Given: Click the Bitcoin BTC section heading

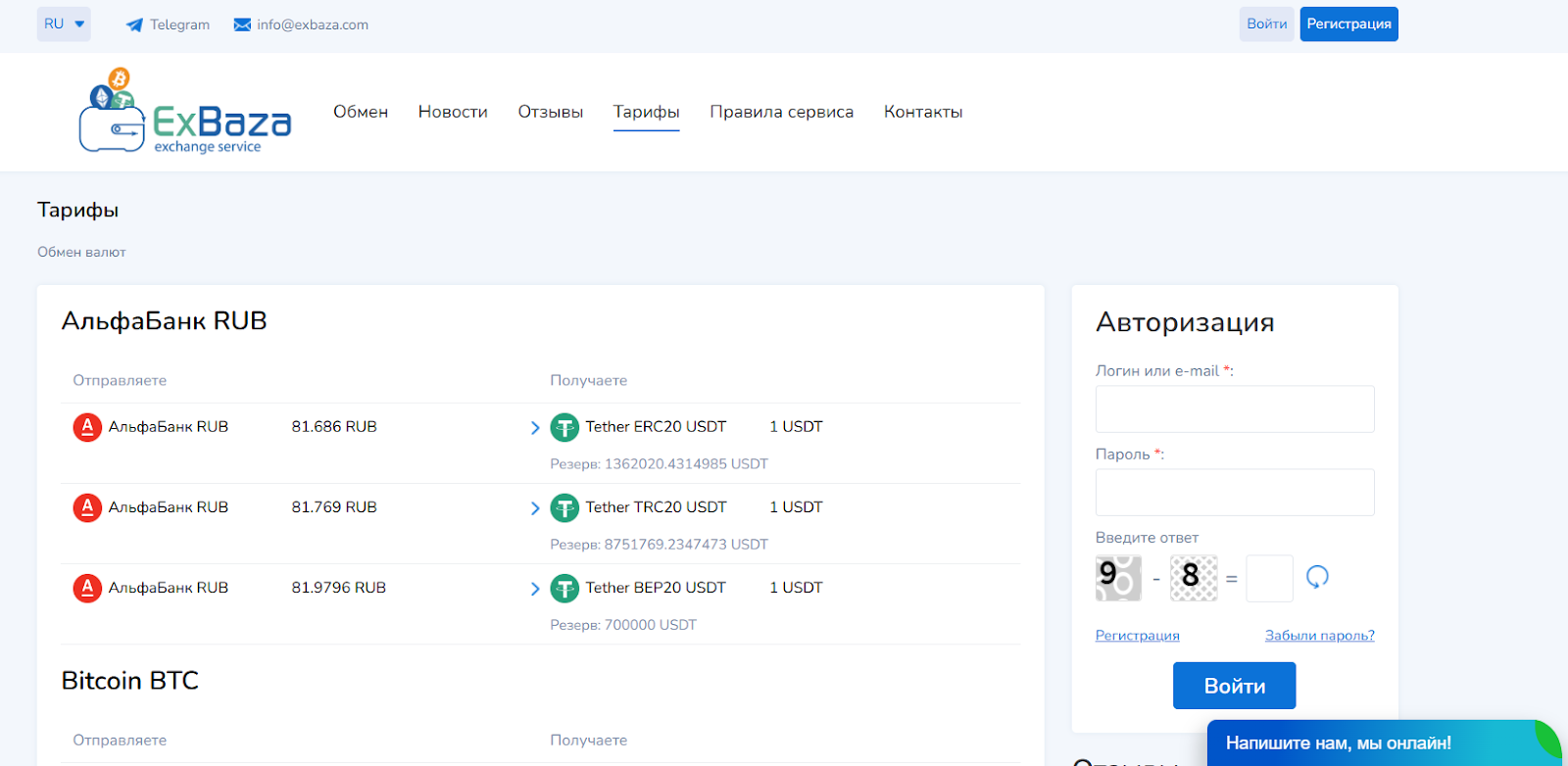Looking at the screenshot, I should (x=129, y=681).
